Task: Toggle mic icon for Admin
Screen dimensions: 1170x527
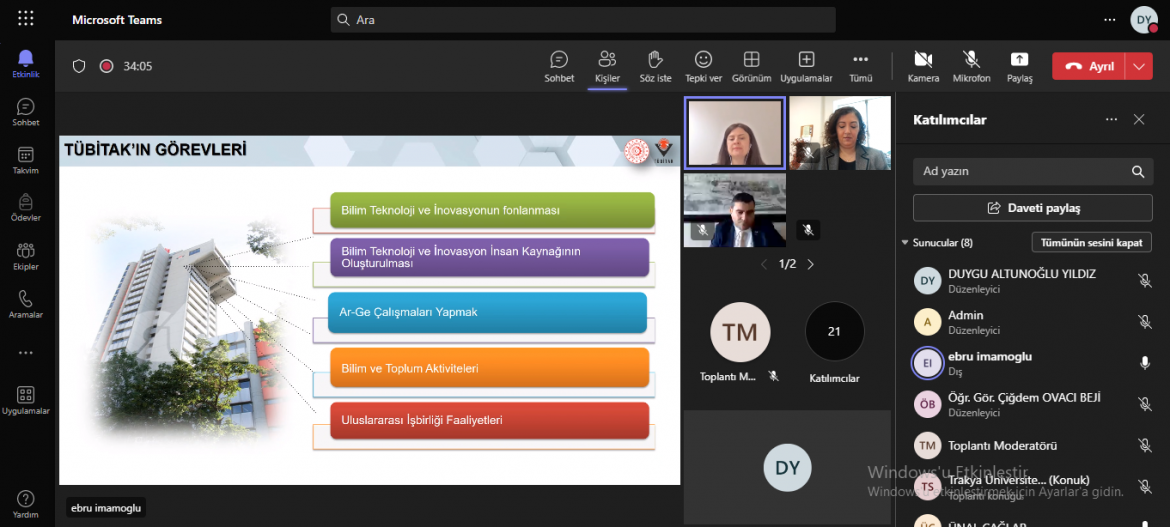Action: (1144, 322)
